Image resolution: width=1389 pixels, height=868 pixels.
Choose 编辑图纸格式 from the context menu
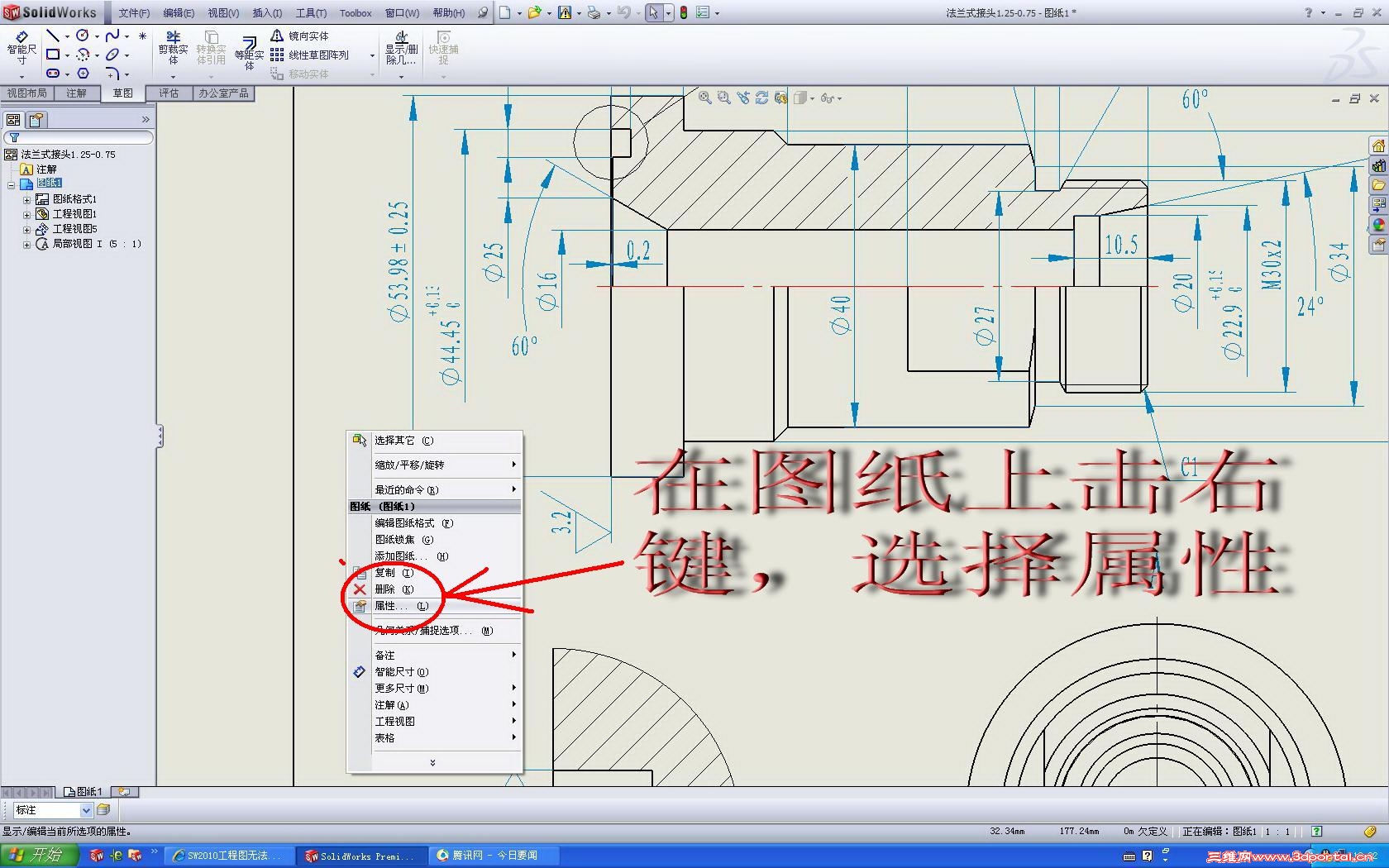coord(435,523)
